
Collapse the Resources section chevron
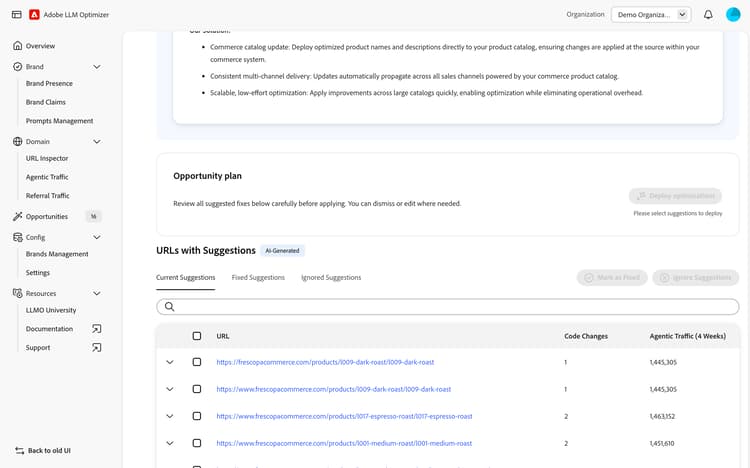97,293
